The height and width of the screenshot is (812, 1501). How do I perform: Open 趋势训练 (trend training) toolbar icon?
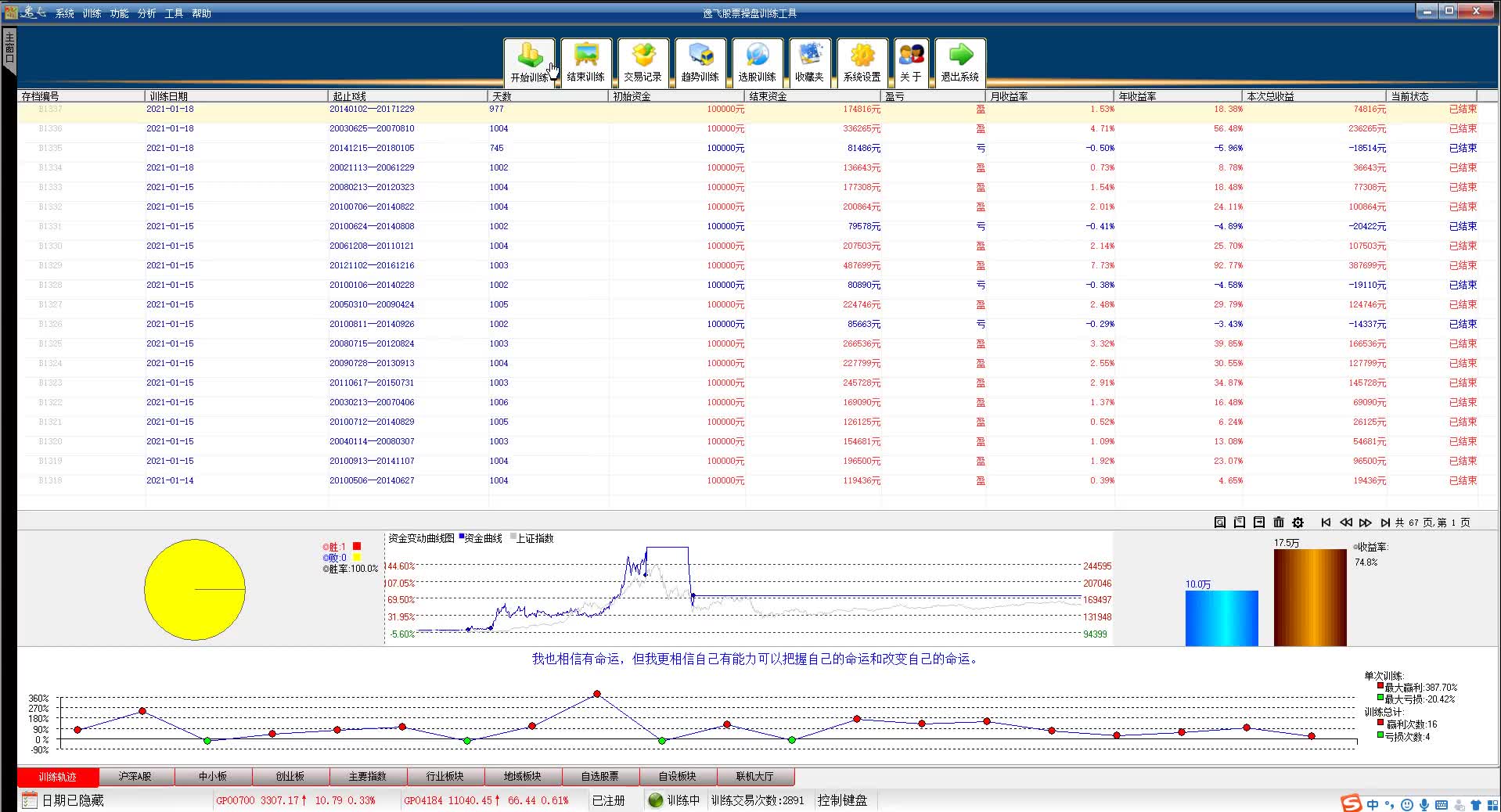point(700,62)
